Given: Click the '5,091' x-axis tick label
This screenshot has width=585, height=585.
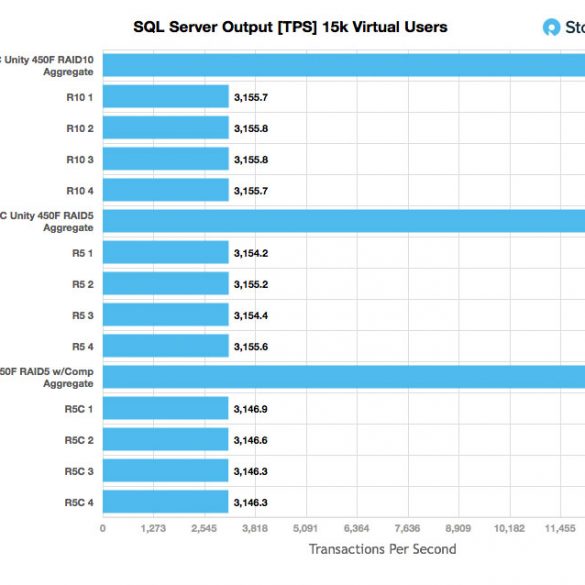Looking at the screenshot, I should [306, 528].
